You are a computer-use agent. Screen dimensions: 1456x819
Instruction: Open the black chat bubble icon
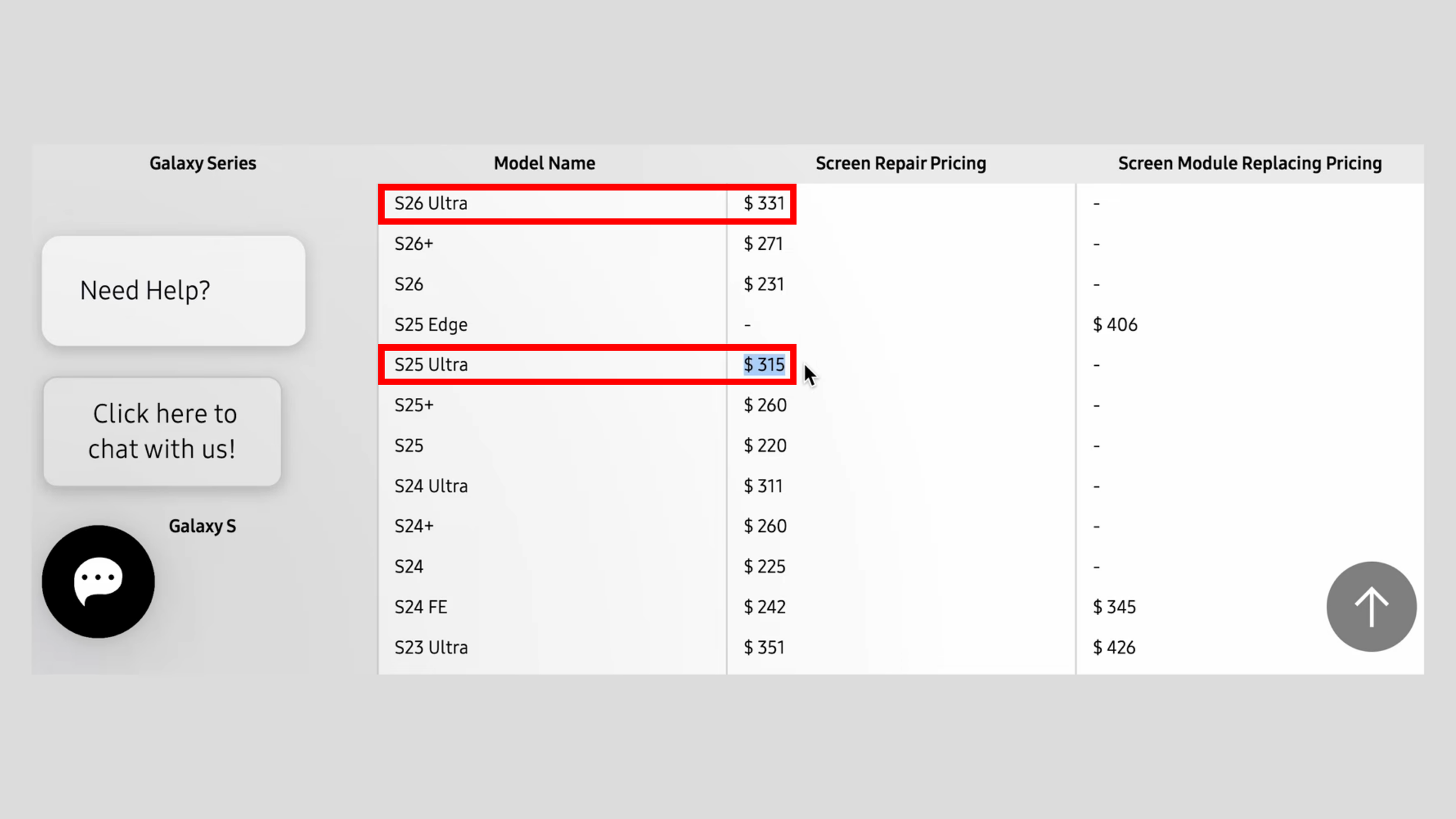click(x=98, y=581)
